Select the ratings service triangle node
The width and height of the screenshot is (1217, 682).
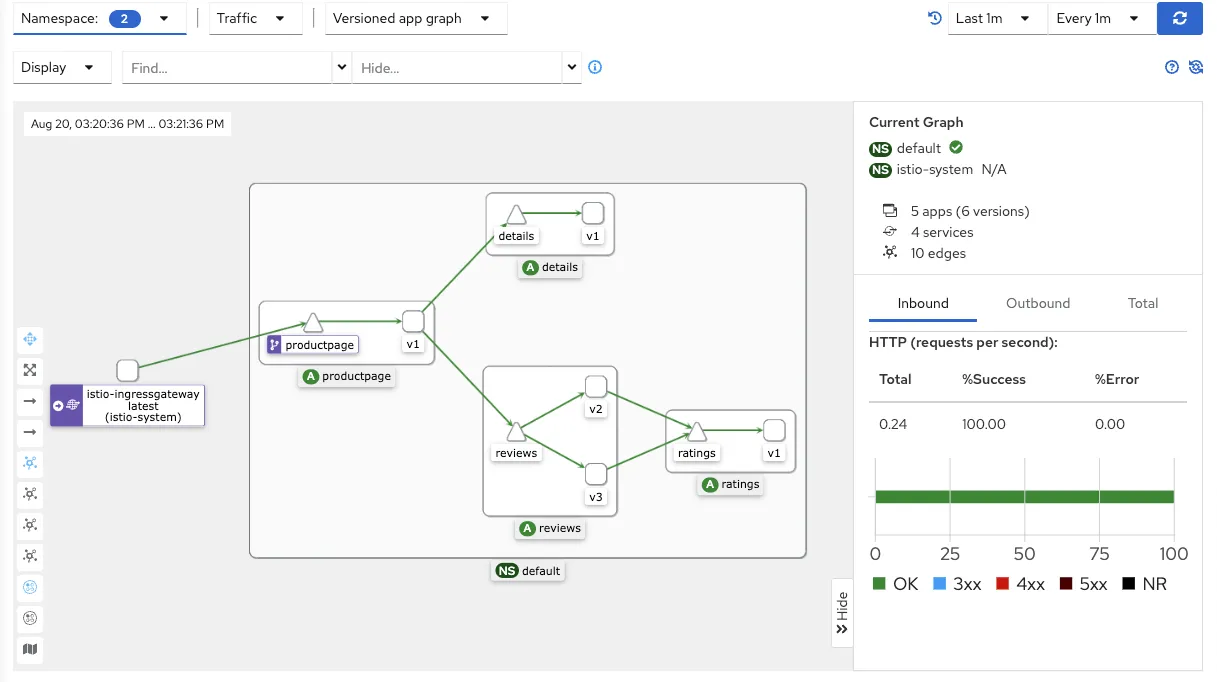click(x=697, y=431)
